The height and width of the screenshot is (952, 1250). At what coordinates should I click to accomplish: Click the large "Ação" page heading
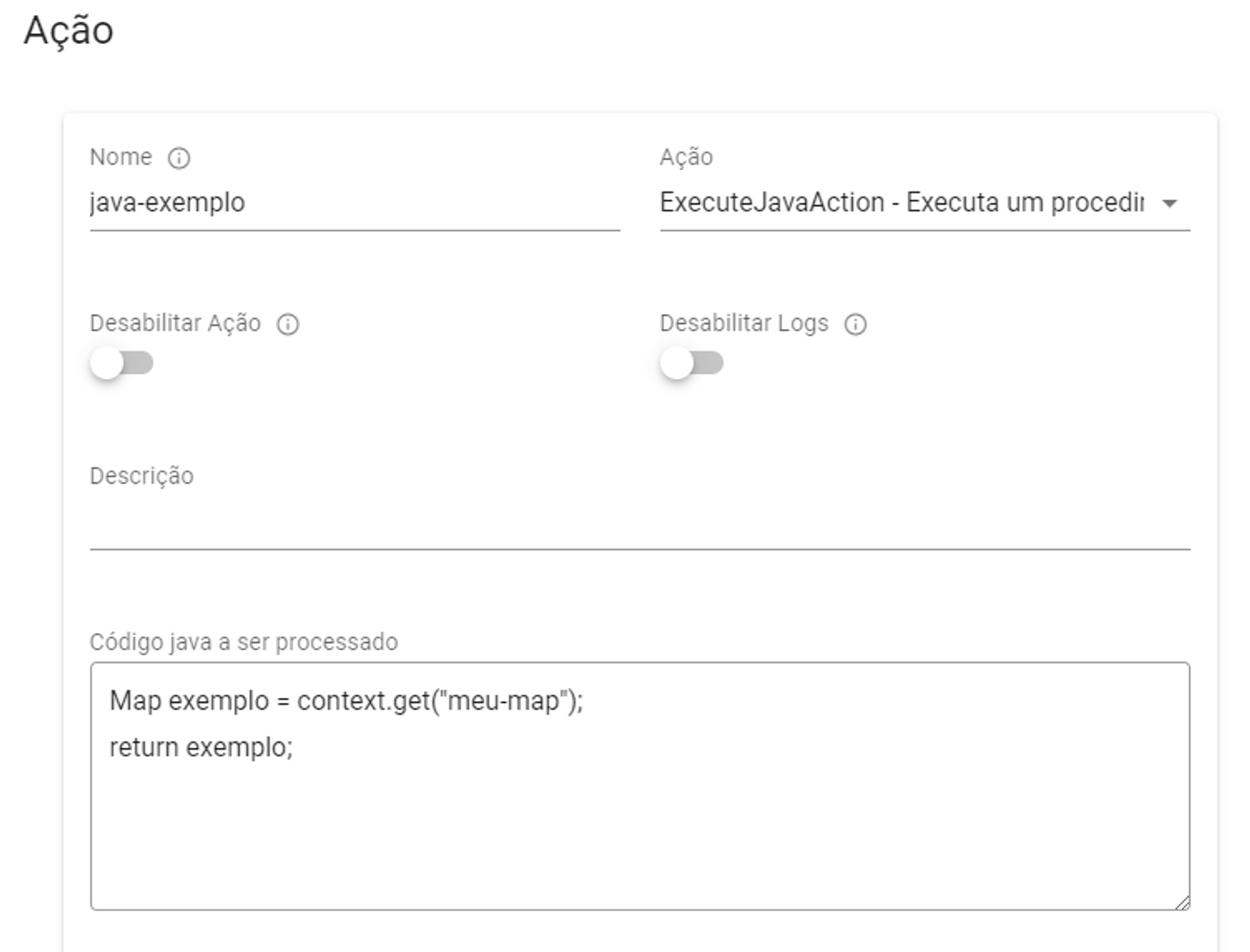68,31
